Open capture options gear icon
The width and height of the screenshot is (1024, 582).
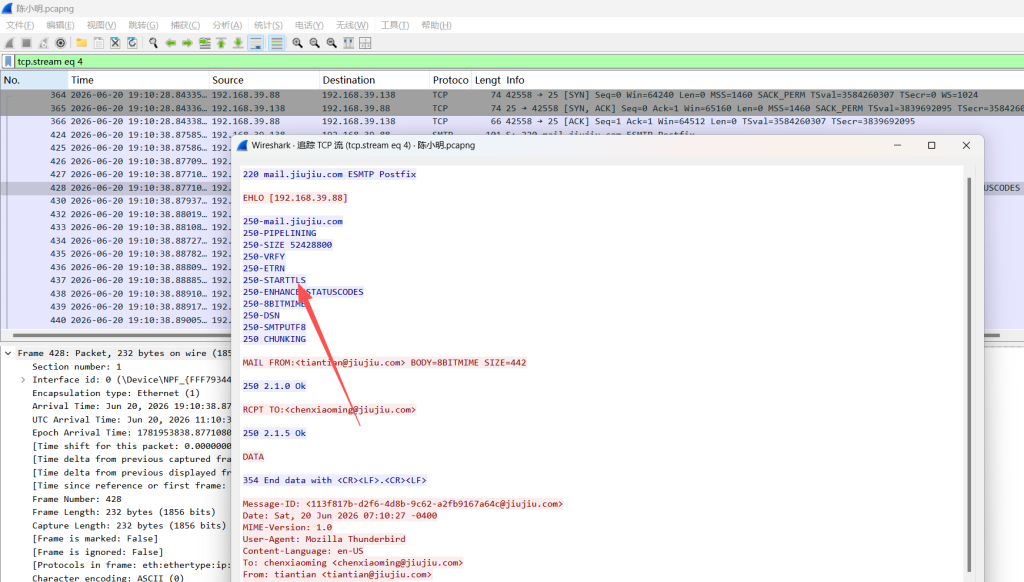point(60,43)
